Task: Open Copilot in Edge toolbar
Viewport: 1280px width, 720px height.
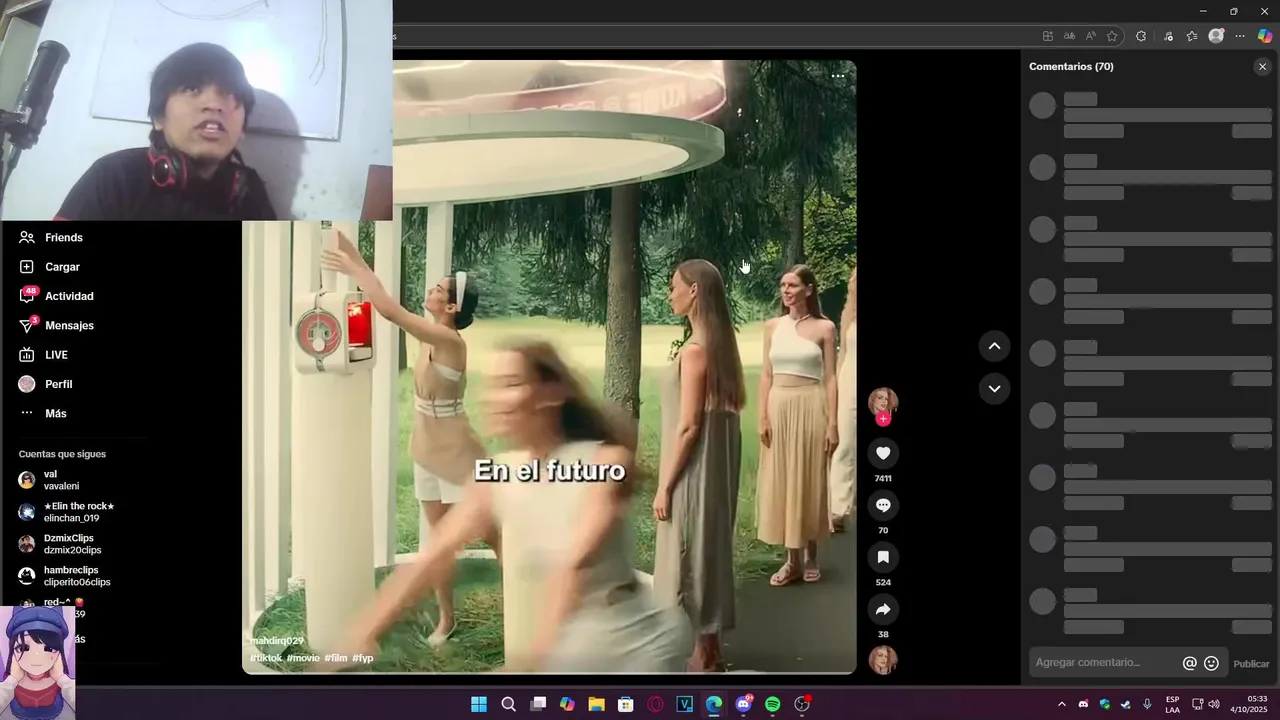Action: [1265, 36]
